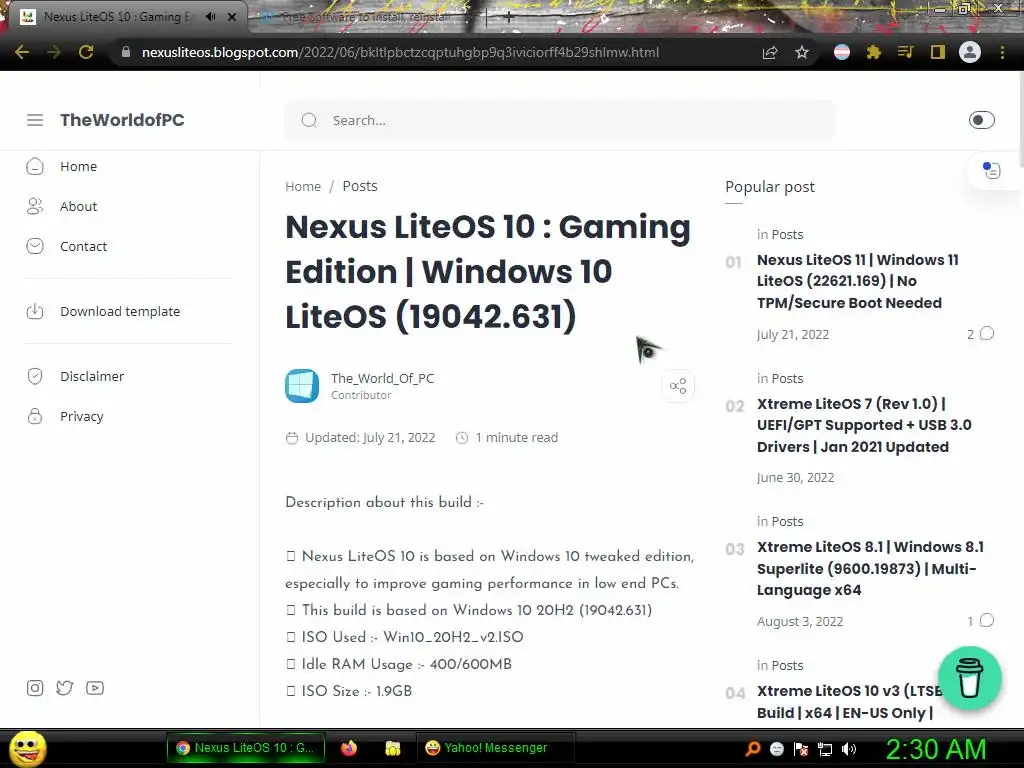Open the Instagram icon in sidebar
This screenshot has width=1024, height=768.
(35, 688)
